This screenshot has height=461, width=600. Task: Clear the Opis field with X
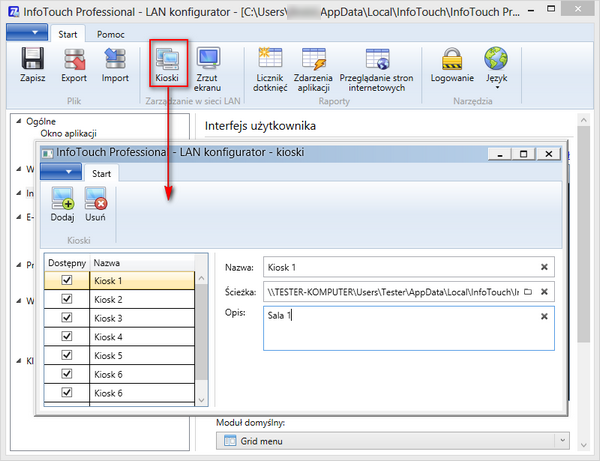pyautogui.click(x=544, y=316)
